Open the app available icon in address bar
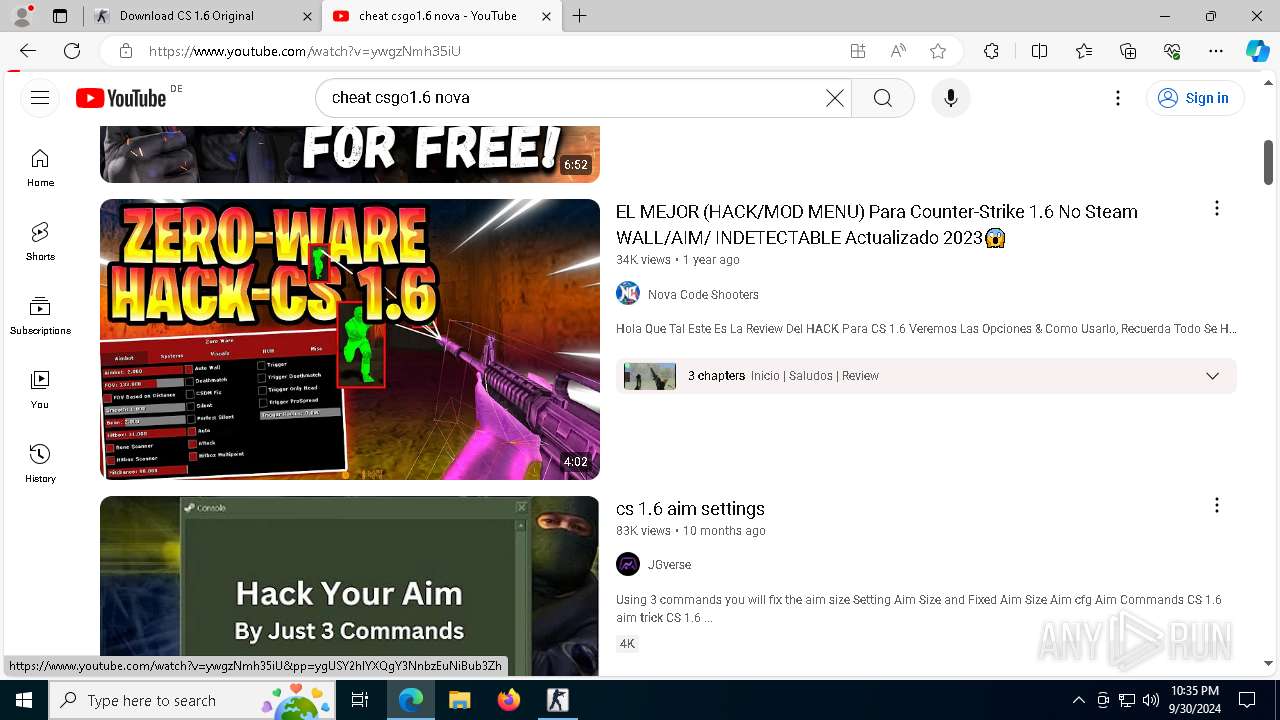This screenshot has height=720, width=1280. tap(858, 51)
